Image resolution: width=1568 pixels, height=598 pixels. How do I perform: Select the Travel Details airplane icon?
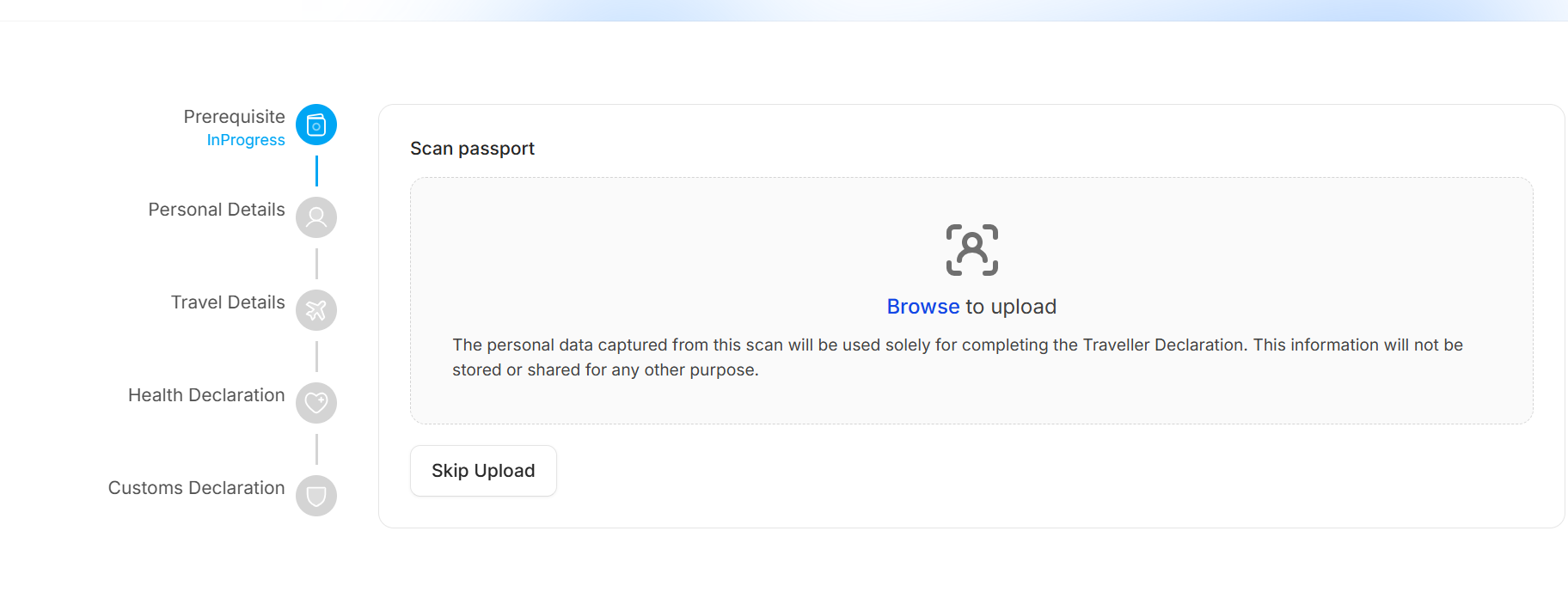coord(316,310)
